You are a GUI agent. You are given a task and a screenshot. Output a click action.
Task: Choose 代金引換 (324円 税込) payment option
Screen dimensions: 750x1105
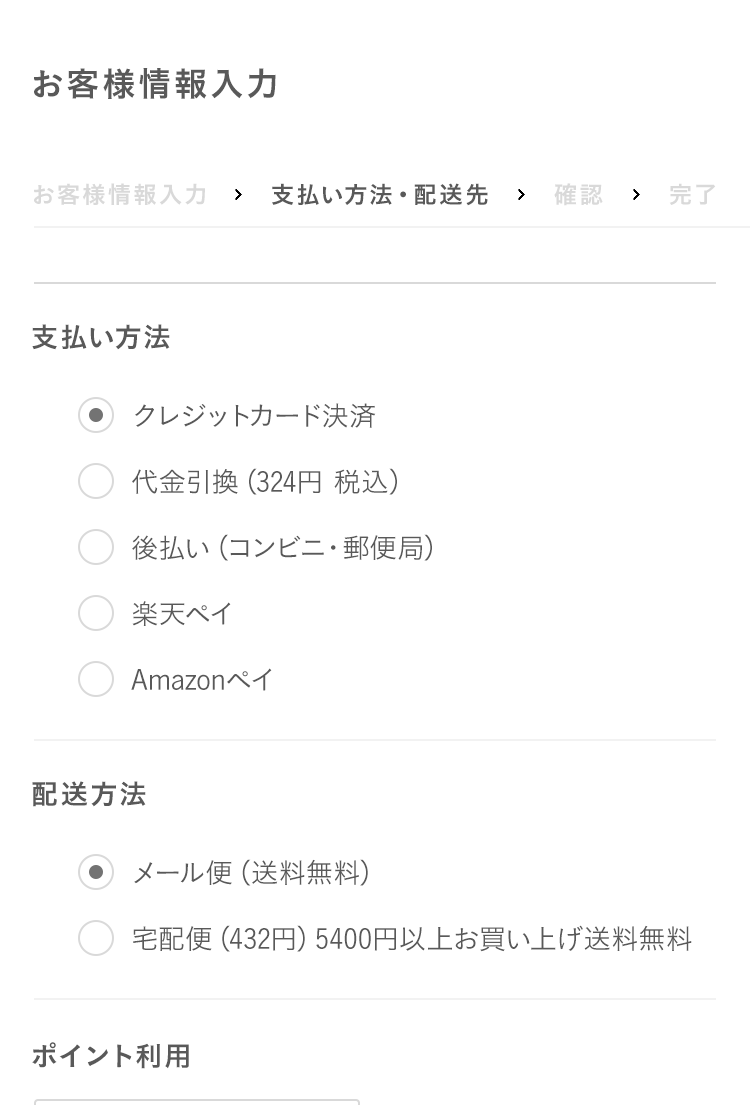[x=96, y=481]
